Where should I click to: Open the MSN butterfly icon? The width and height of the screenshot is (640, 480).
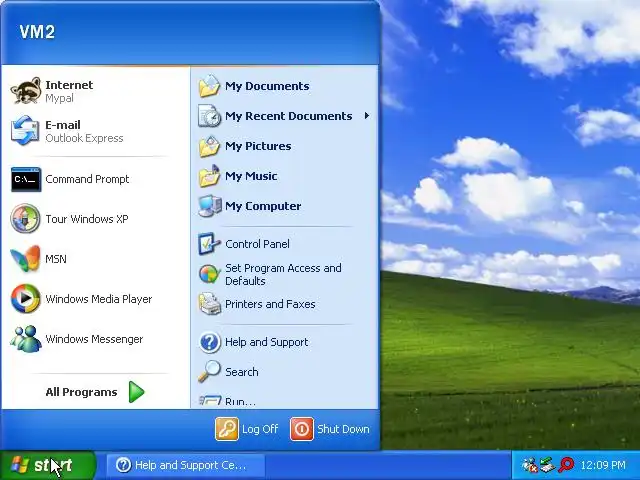tap(25, 259)
